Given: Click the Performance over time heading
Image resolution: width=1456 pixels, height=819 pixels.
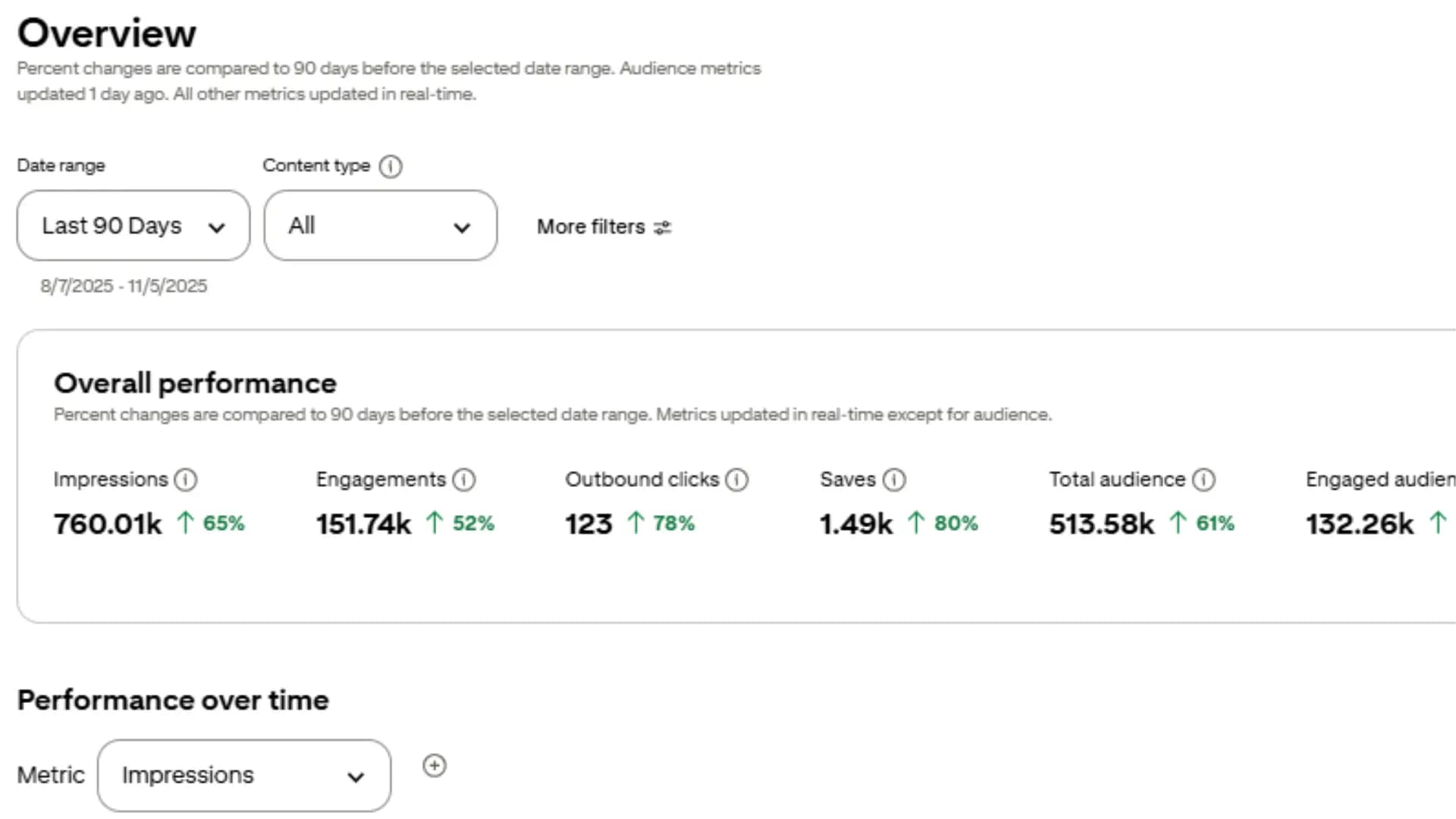Looking at the screenshot, I should 173,700.
